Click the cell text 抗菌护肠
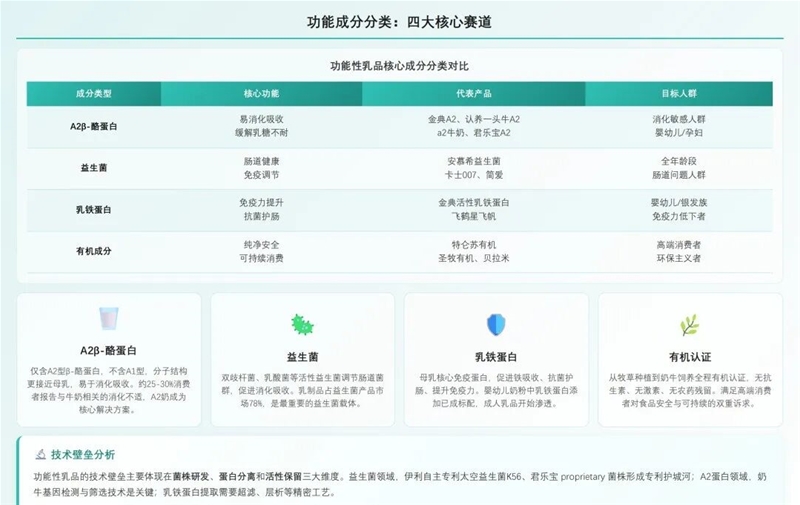 coord(261,216)
